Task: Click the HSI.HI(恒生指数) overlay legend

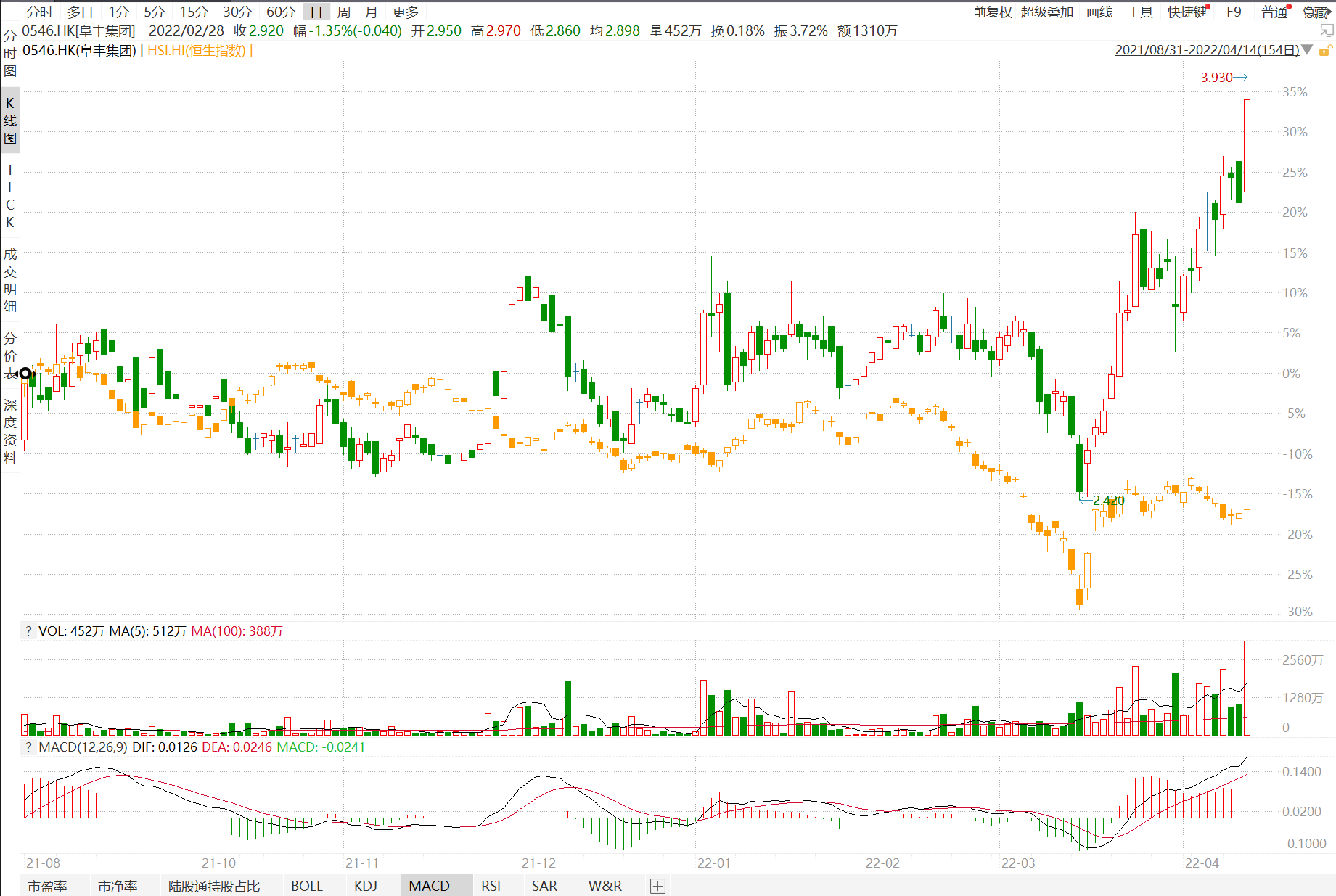Action: 197,50
